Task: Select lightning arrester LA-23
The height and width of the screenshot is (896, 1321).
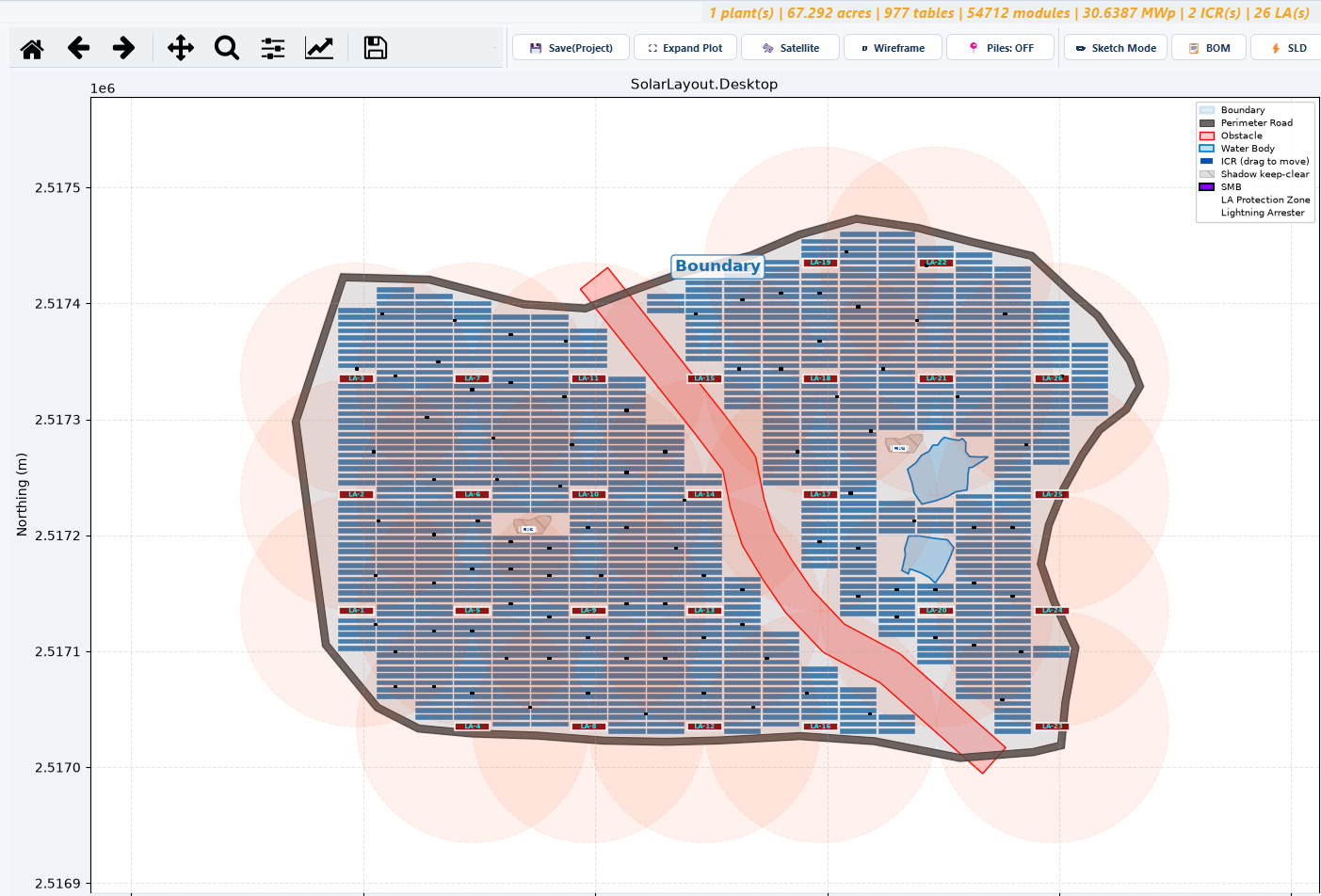Action: (x=1052, y=727)
